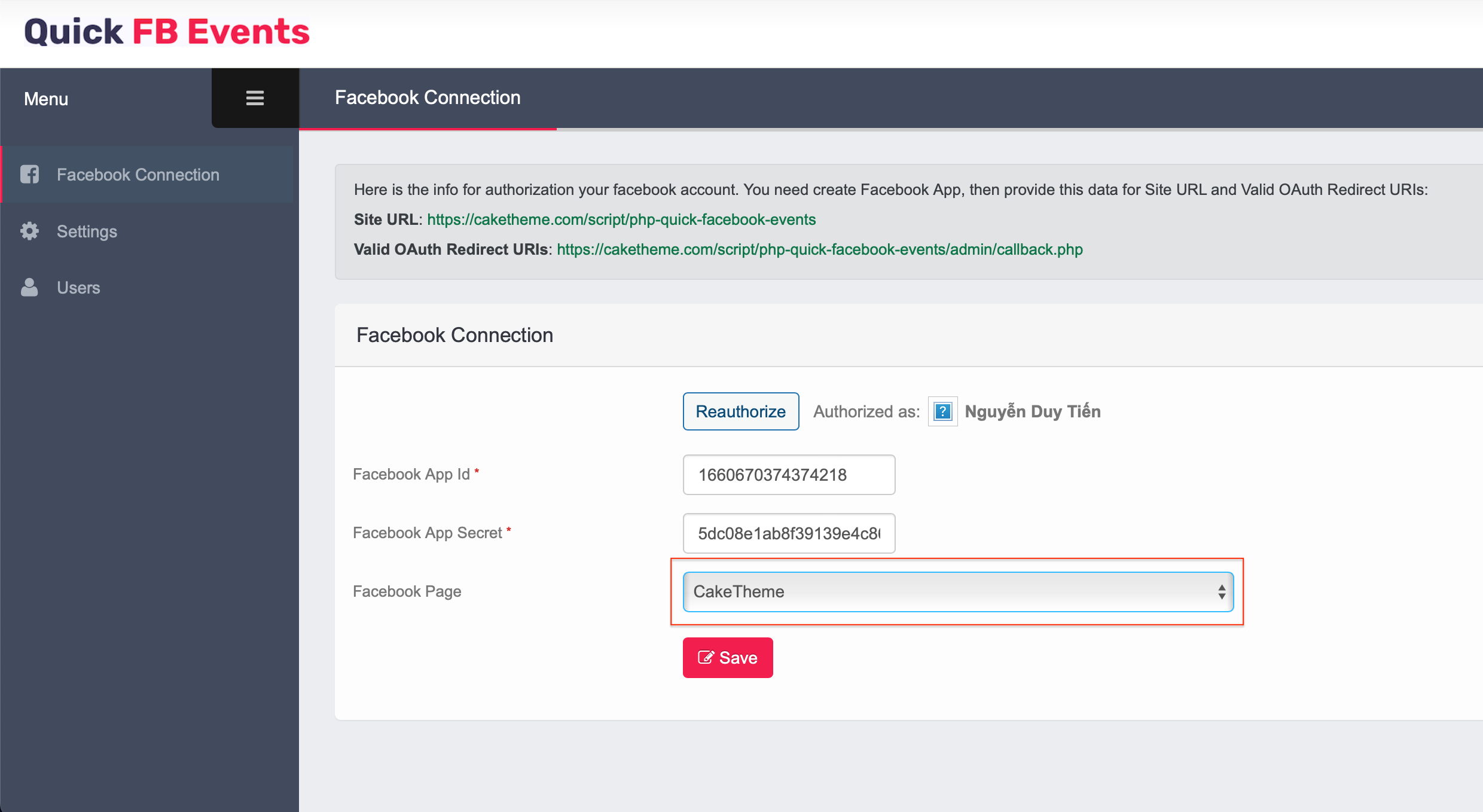This screenshot has width=1483, height=812.
Task: Click the Facebook logo icon in sidebar
Action: click(29, 175)
